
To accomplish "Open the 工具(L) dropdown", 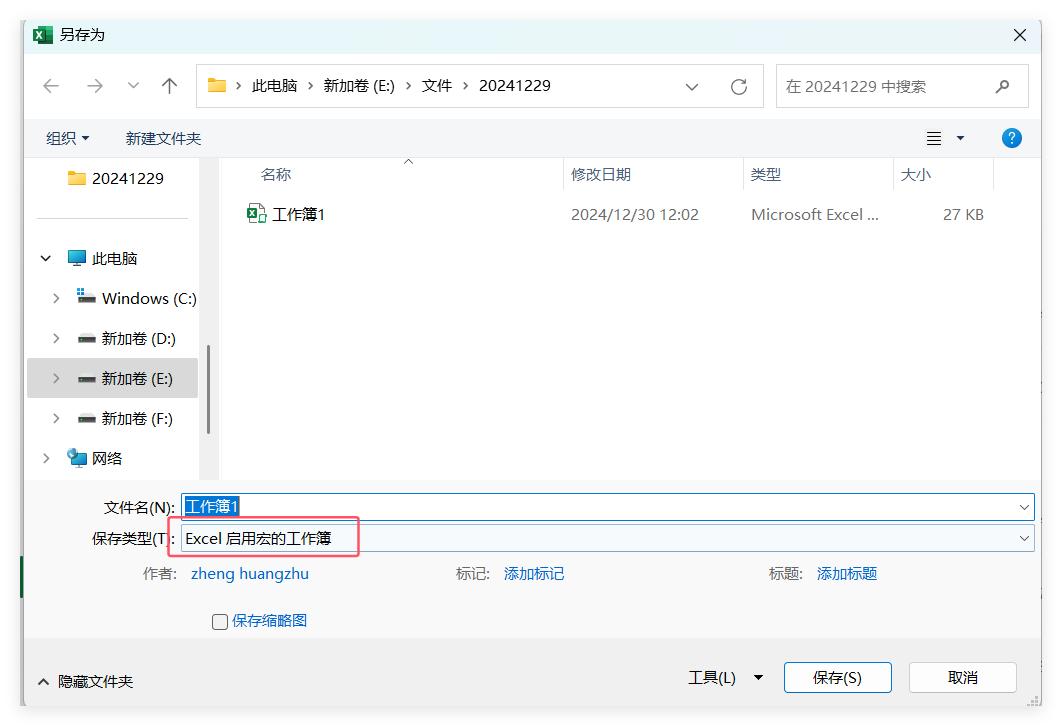I will (x=726, y=677).
